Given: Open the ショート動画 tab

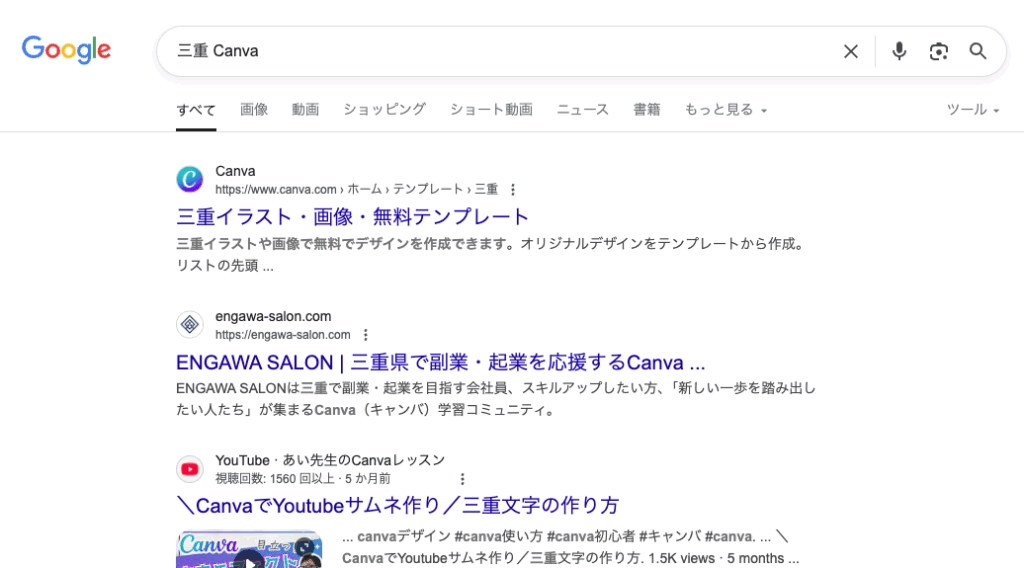Looking at the screenshot, I should click(x=491, y=110).
